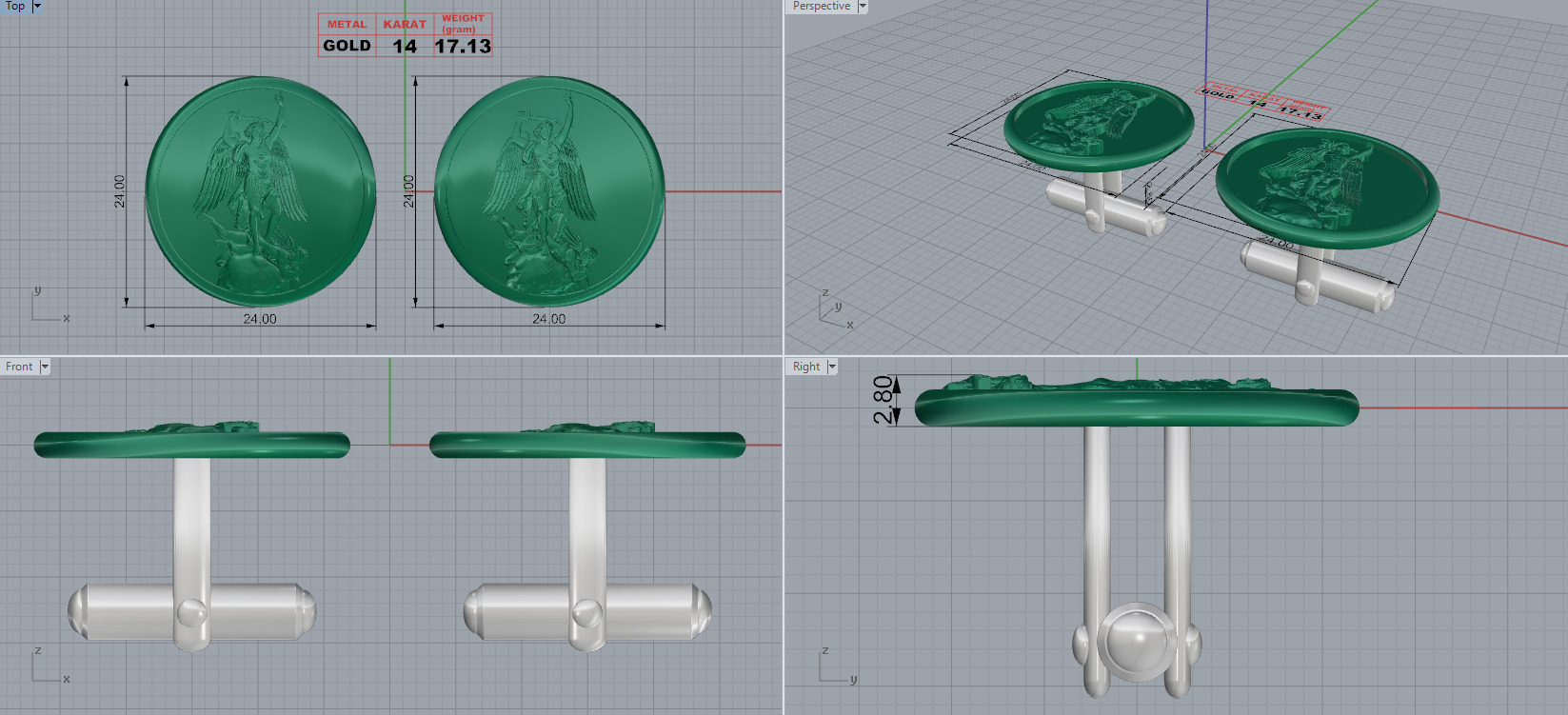Screen dimensions: 1568x715
Task: Open the Perspective viewport dropdown arrow
Action: coord(863,6)
